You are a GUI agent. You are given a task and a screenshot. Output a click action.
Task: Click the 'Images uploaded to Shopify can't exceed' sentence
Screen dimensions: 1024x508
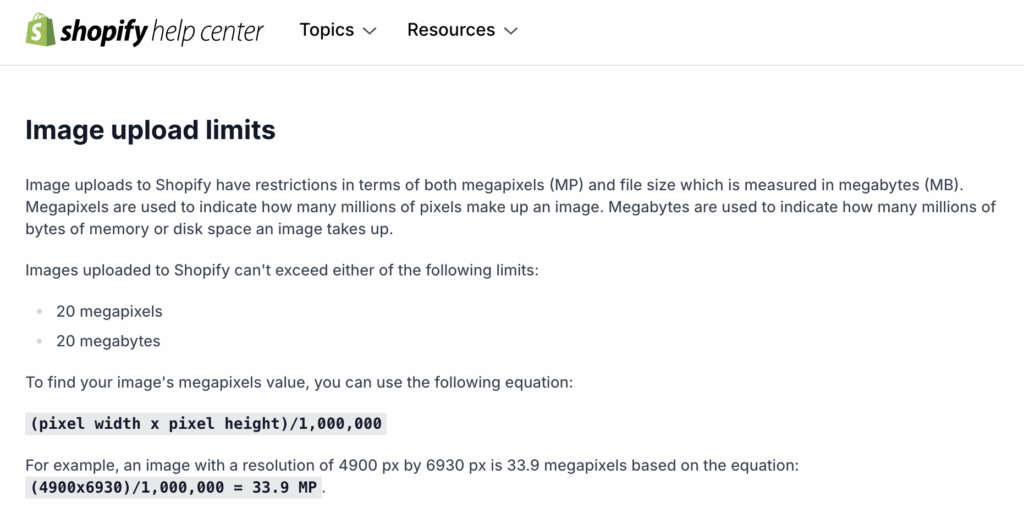pos(281,270)
